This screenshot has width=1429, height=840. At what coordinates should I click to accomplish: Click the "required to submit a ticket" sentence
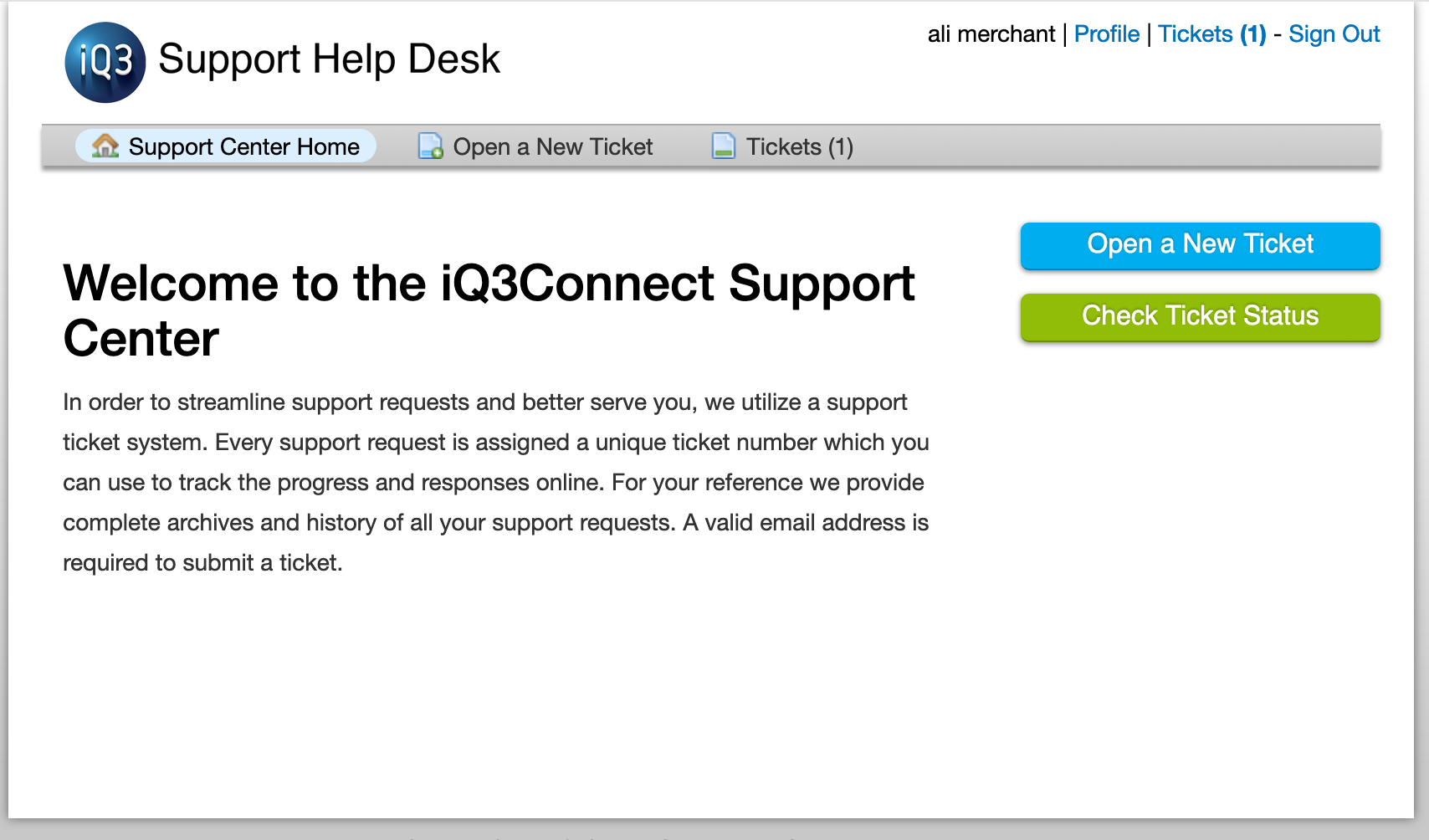click(202, 563)
